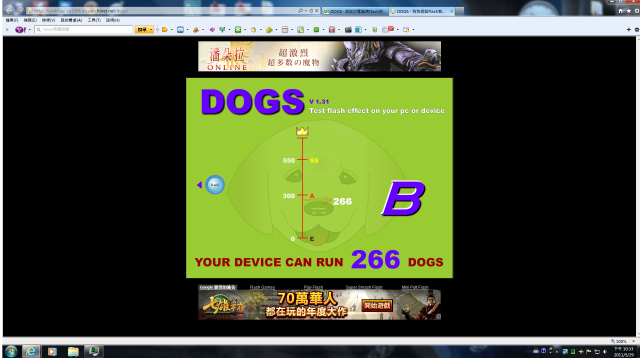This screenshot has height=360, width=640.
Task: Open the 工具(T) menu
Action: 94,20
